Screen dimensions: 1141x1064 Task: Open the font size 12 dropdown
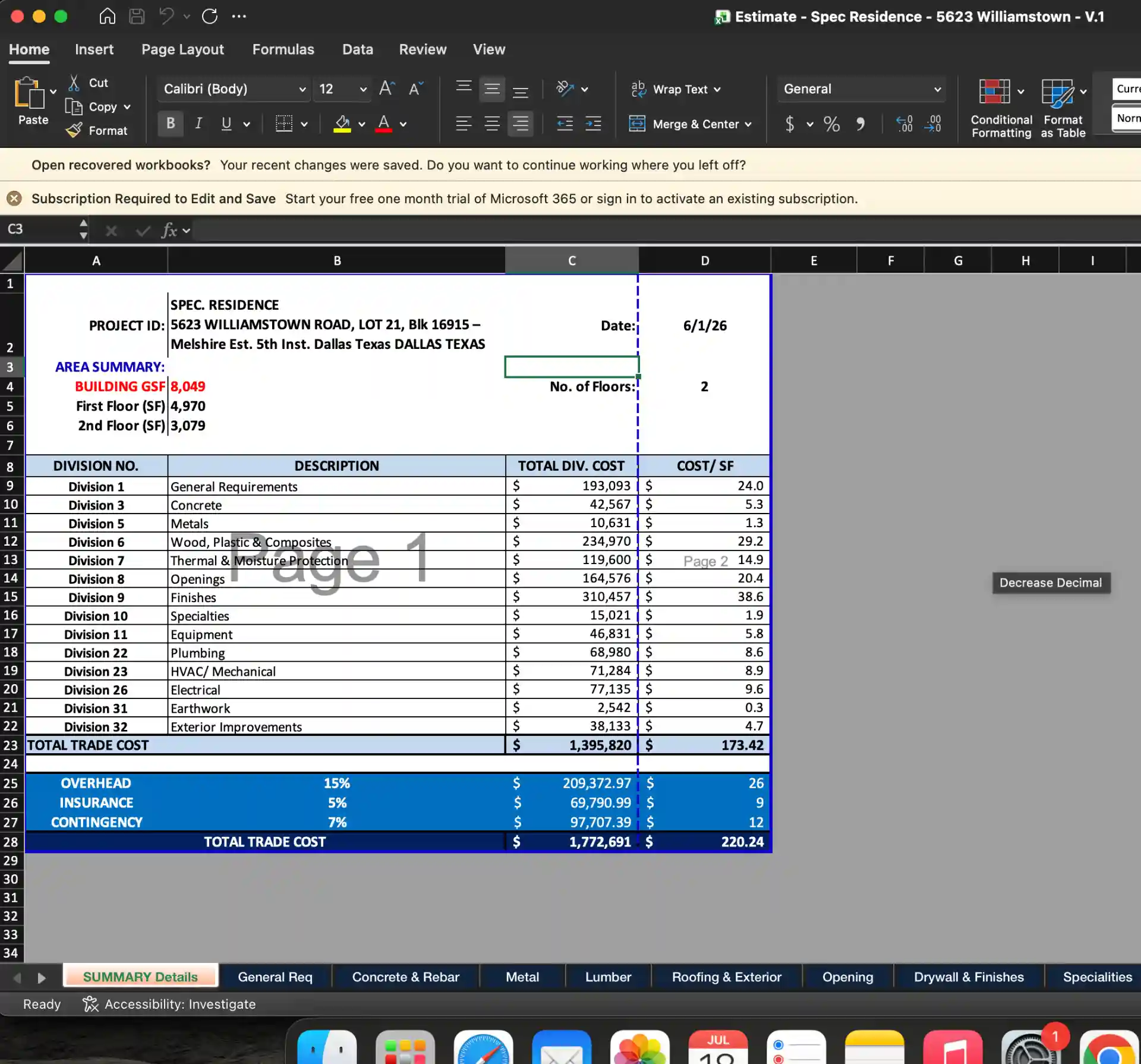pos(363,89)
